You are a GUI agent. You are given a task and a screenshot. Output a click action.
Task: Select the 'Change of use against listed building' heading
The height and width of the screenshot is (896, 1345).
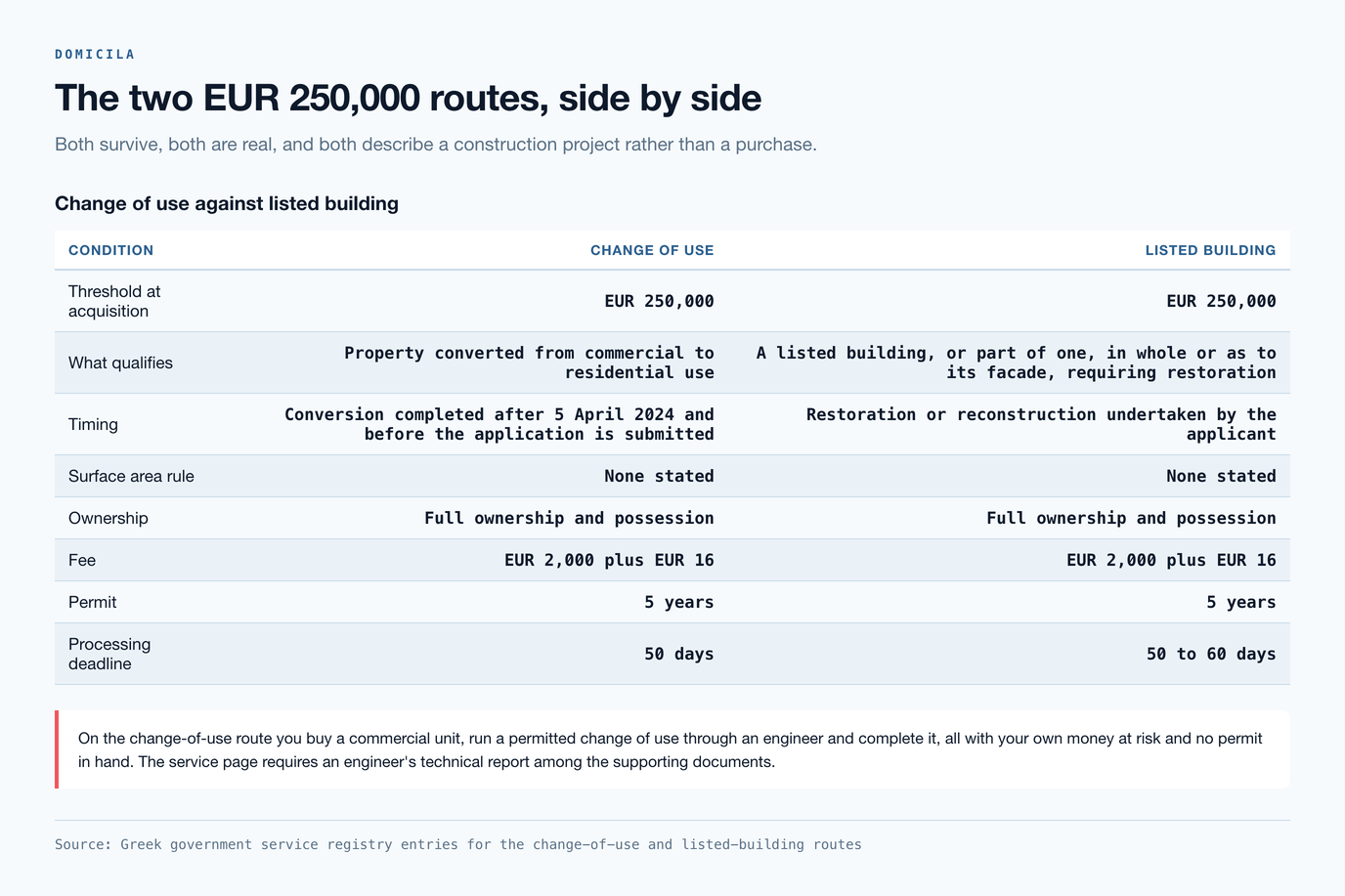point(227,203)
